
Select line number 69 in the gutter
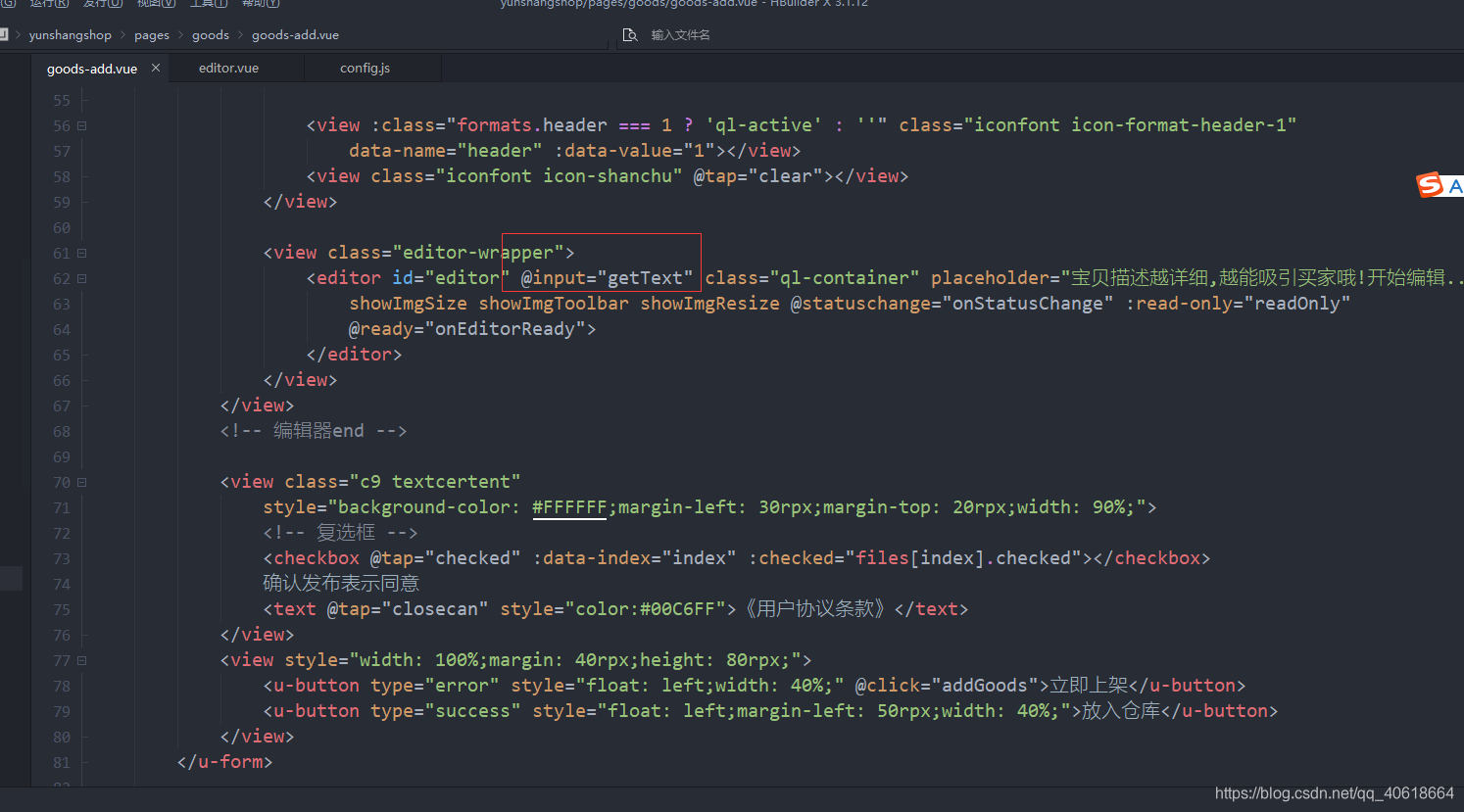tap(62, 456)
